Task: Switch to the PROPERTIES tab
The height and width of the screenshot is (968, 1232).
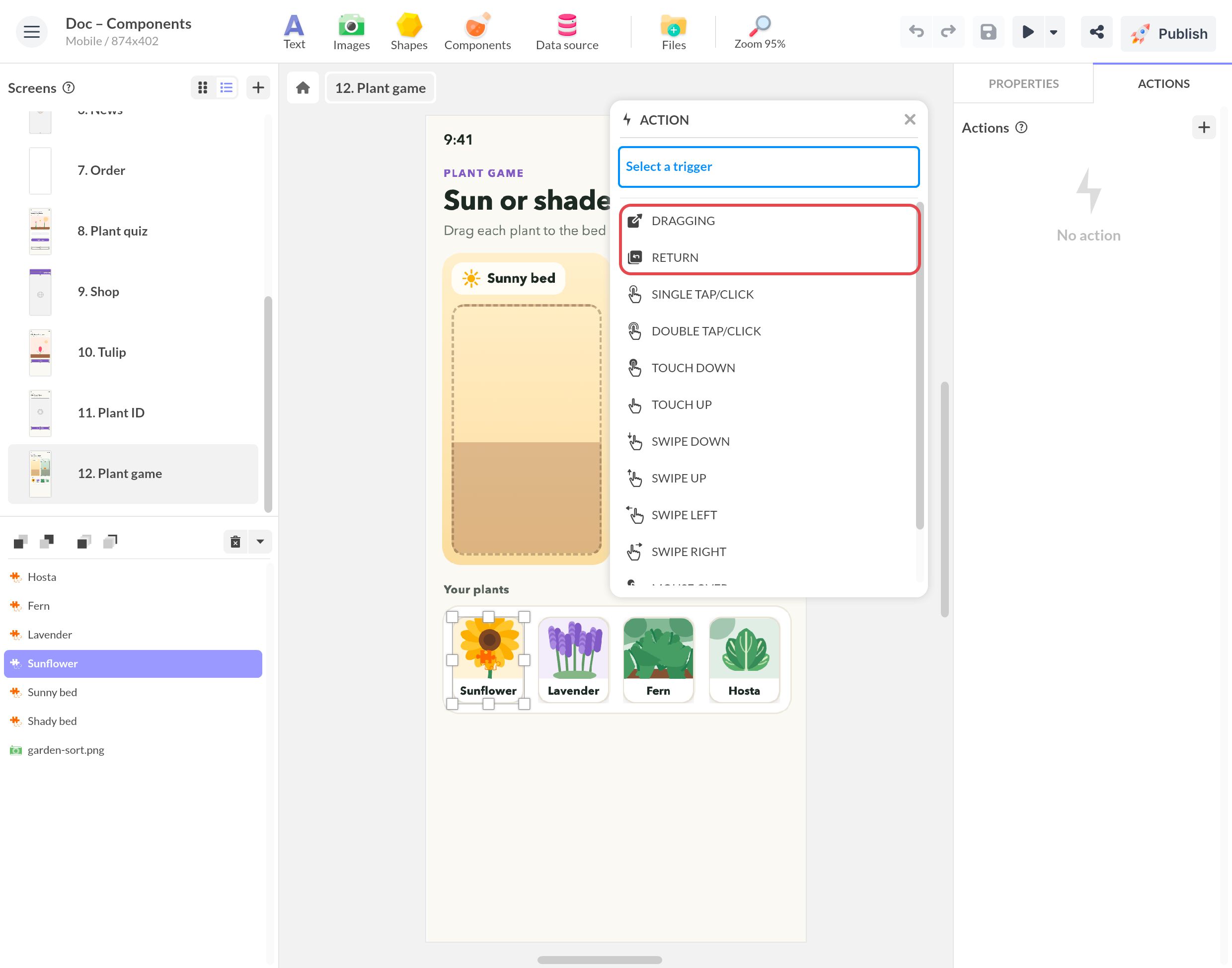Action: [1023, 83]
